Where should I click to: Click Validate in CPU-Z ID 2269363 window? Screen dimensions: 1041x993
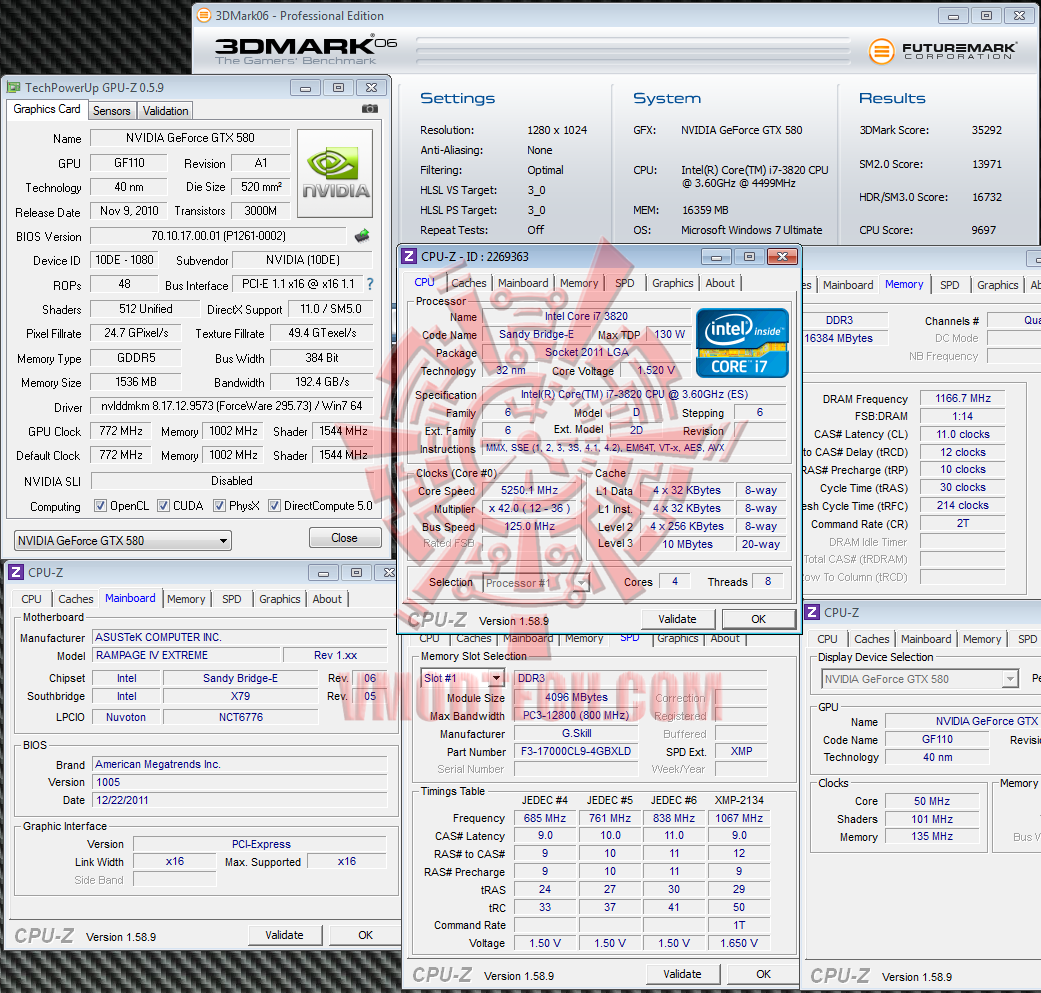coord(677,619)
